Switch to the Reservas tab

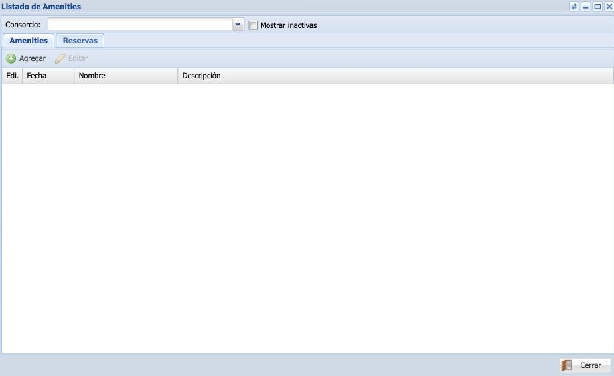tap(80, 41)
